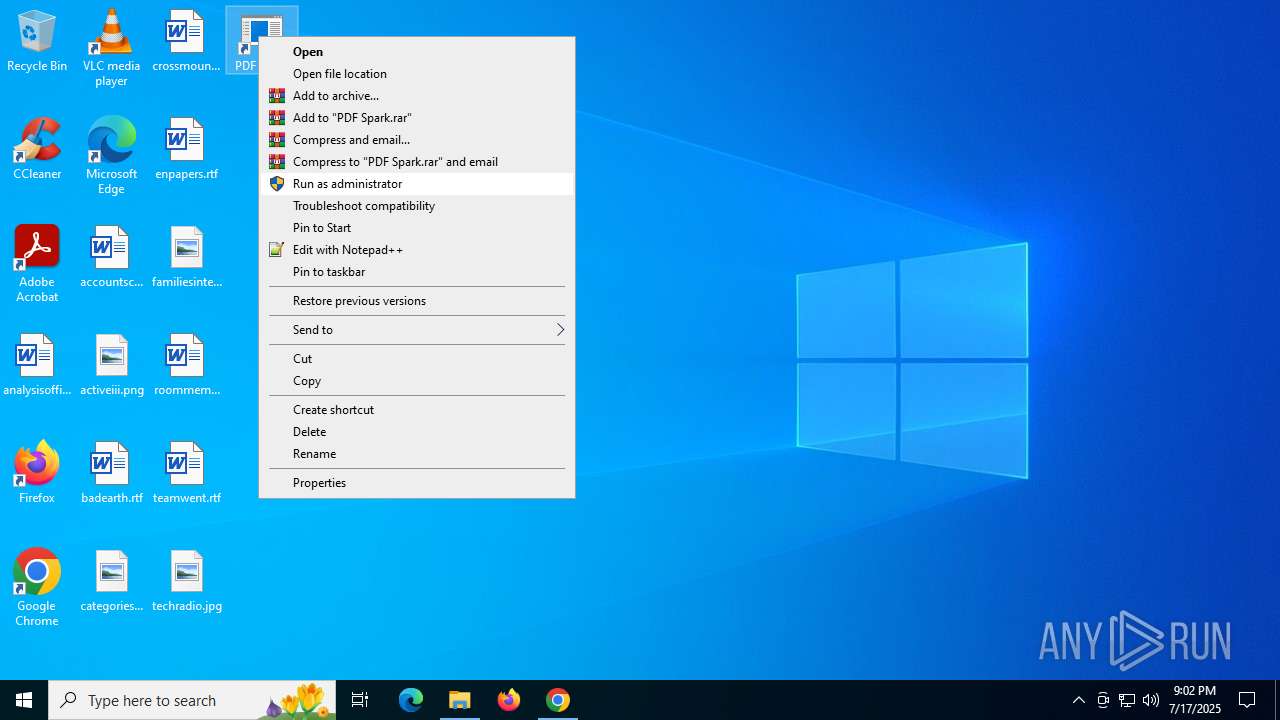The image size is (1280, 720).
Task: Choose Copy in the context menu
Action: (416, 381)
